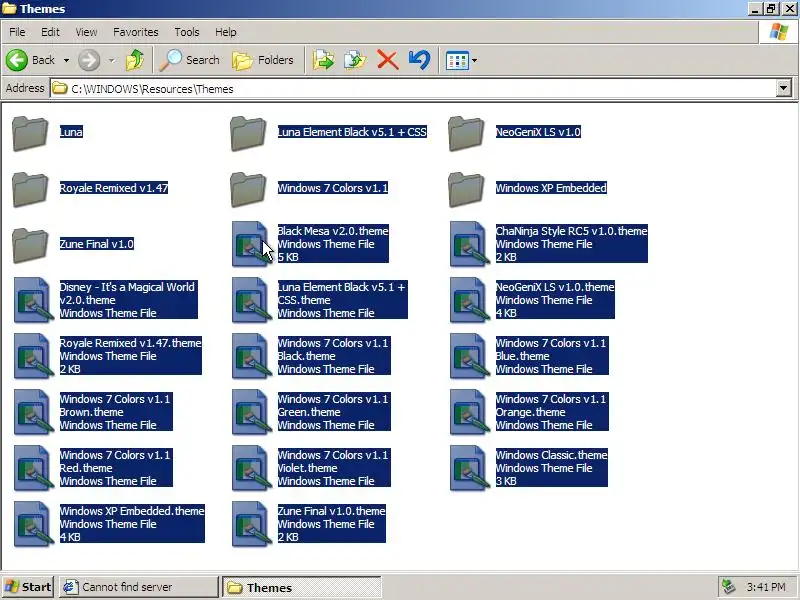The width and height of the screenshot is (800, 600).
Task: Click the Copy To toolbar icon
Action: tap(355, 60)
